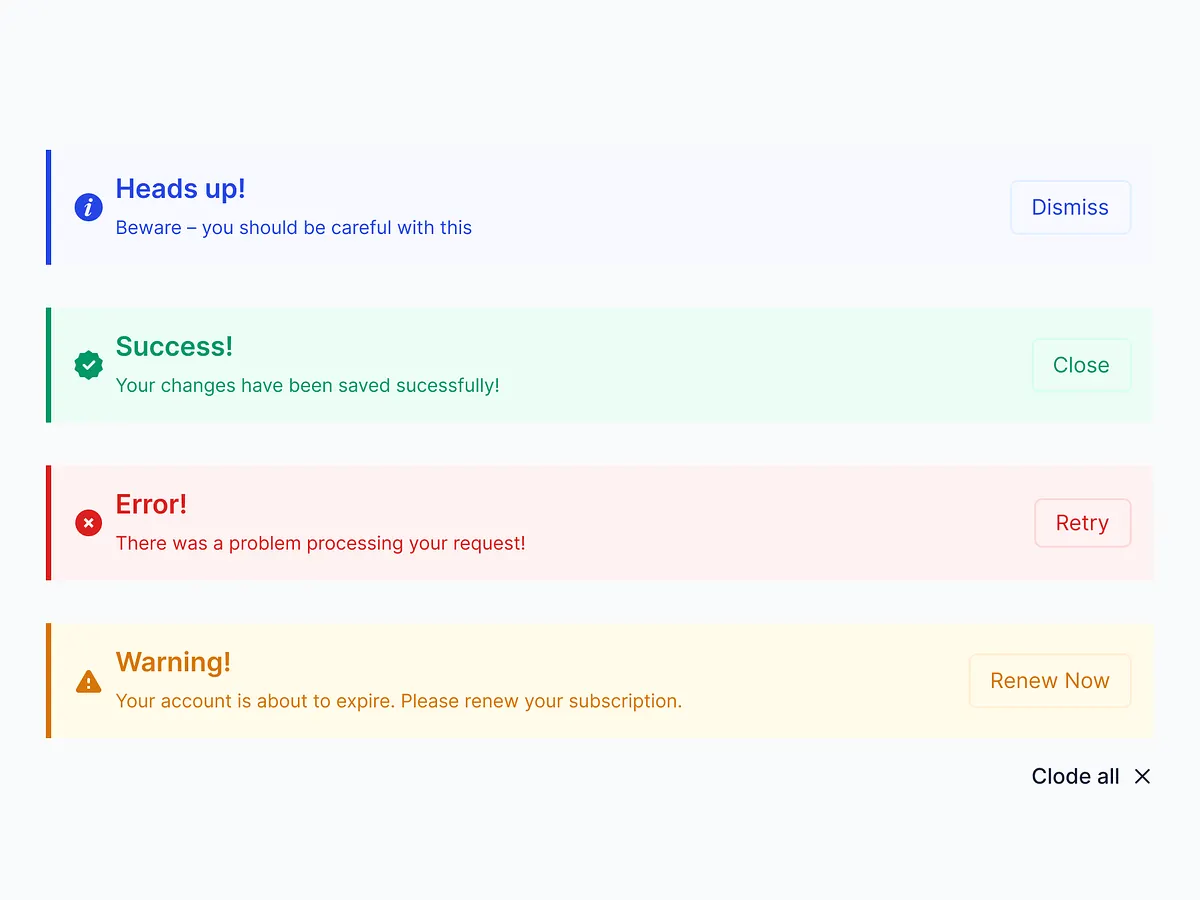Click the orange warning triangle icon
This screenshot has width=1200, height=900.
tap(88, 681)
